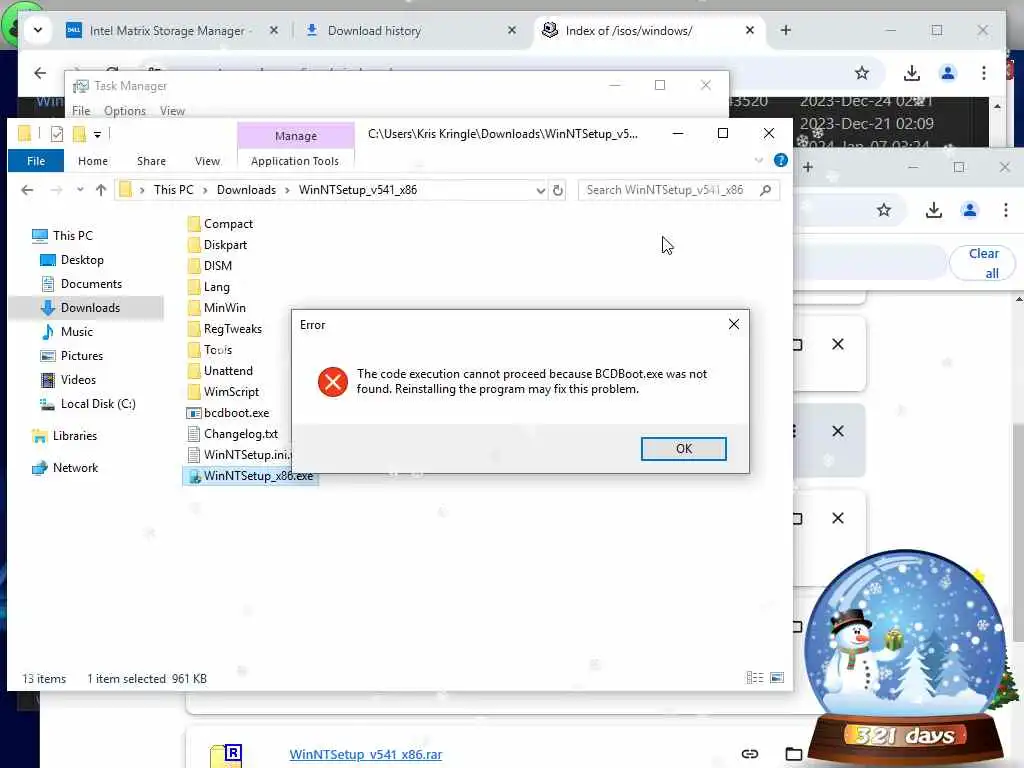This screenshot has height=768, width=1024.
Task: Select Videos in navigation pane
Action: pos(78,379)
